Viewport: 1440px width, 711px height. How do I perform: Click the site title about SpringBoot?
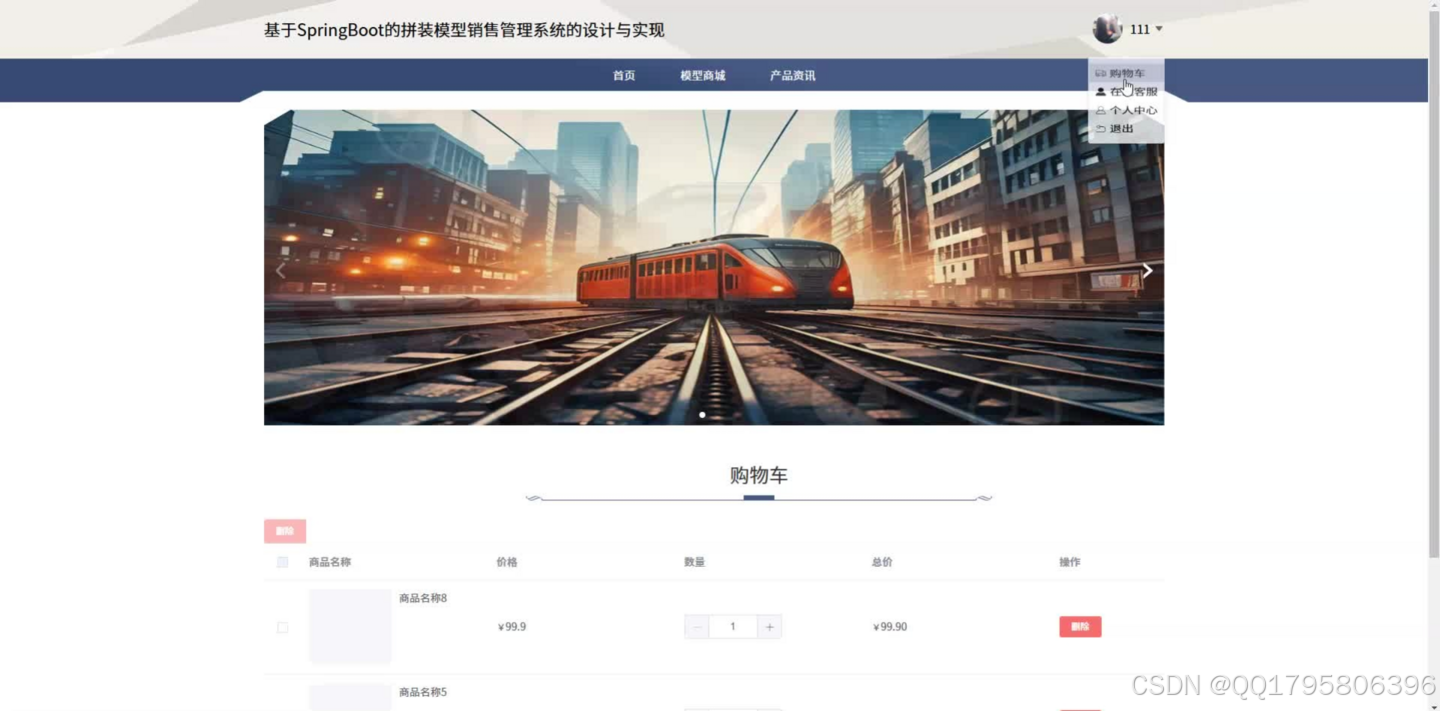[x=464, y=30]
